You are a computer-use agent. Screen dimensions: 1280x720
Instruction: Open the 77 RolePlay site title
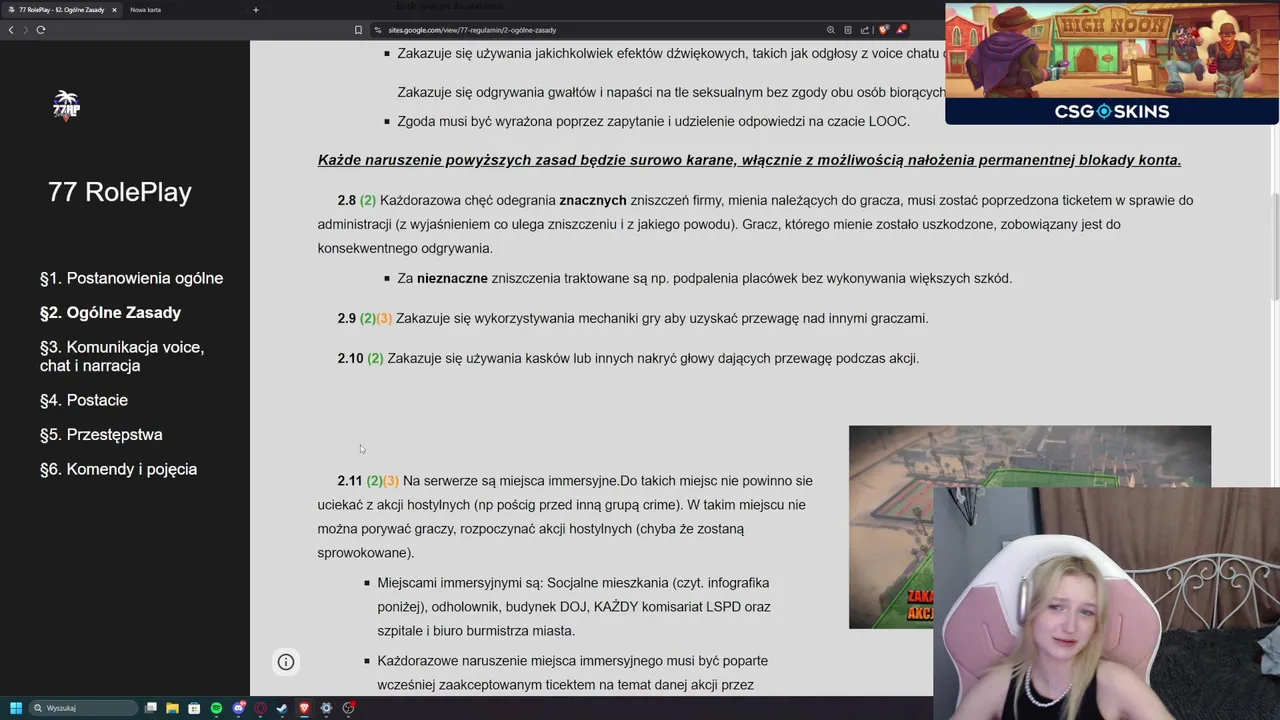120,192
